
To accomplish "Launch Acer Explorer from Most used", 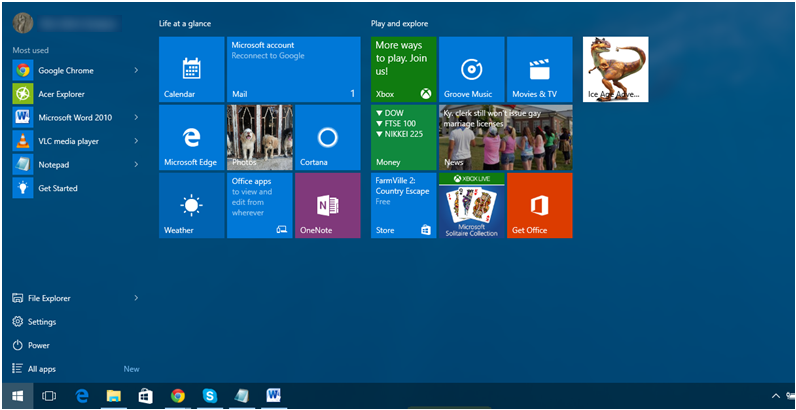I will pos(75,94).
